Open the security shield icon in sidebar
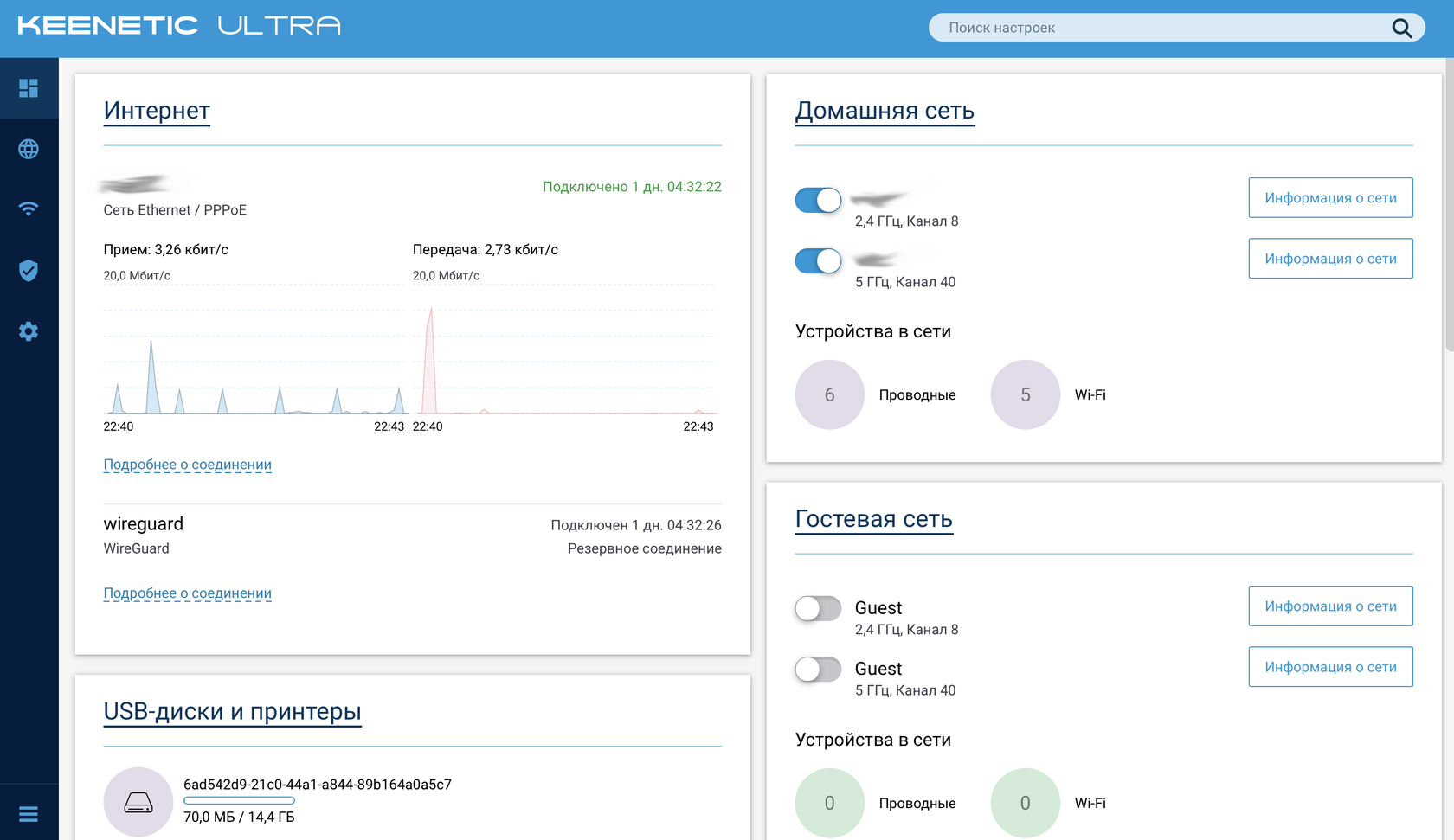Viewport: 1454px width, 840px height. 29,270
